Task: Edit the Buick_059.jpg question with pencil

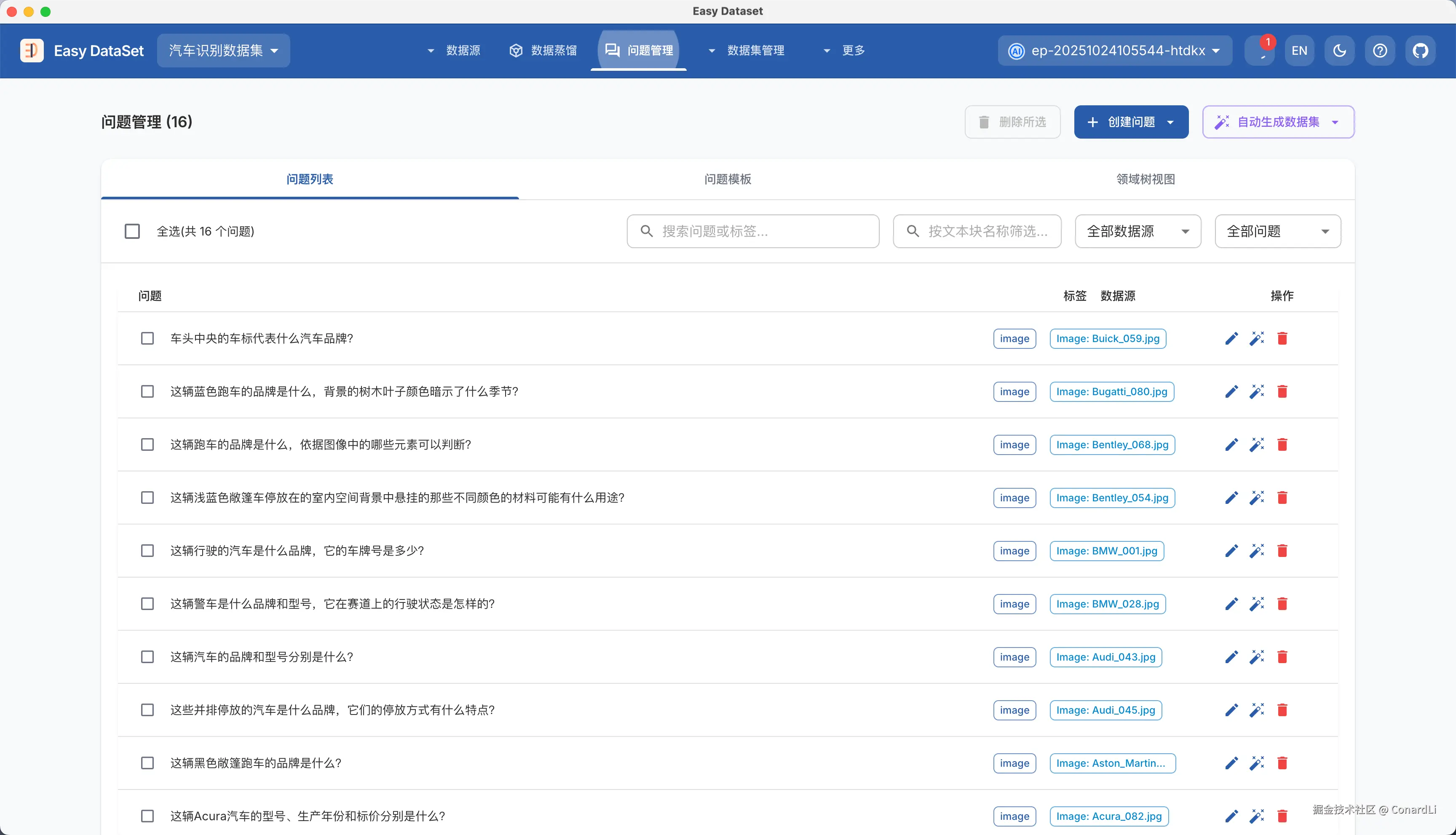Action: [x=1231, y=338]
